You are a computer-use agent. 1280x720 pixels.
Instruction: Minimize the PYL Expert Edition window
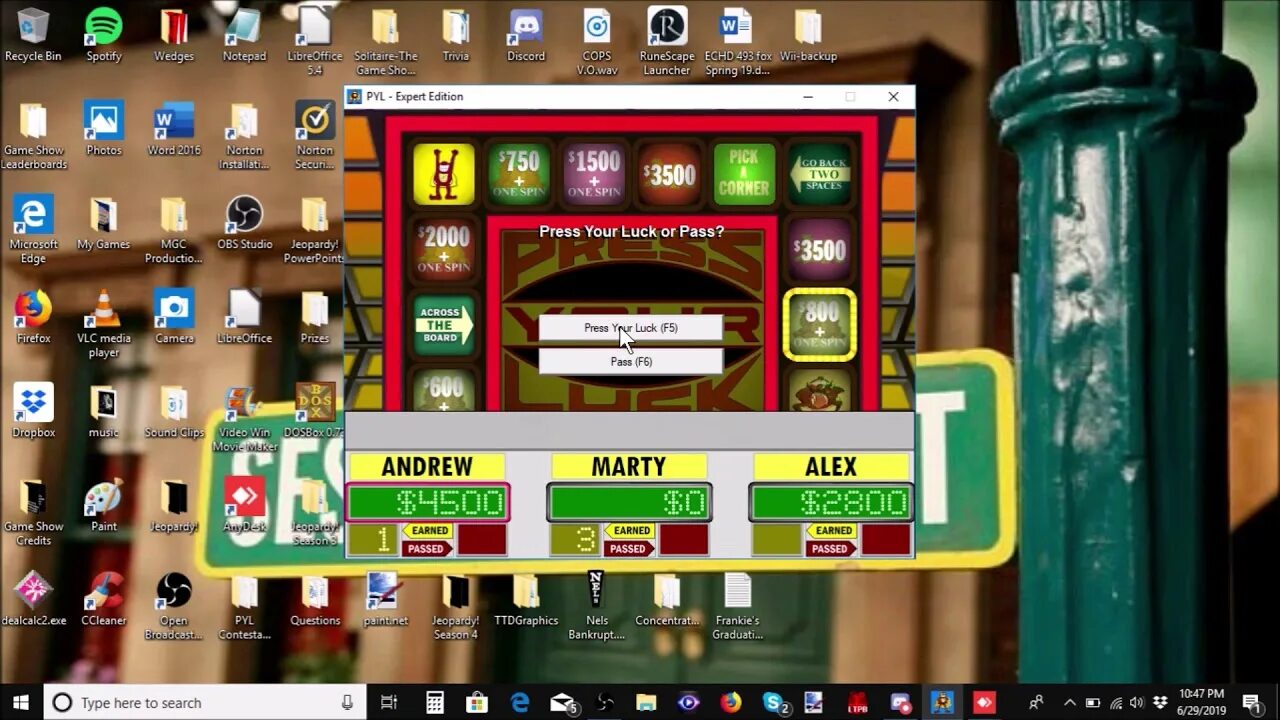point(808,97)
